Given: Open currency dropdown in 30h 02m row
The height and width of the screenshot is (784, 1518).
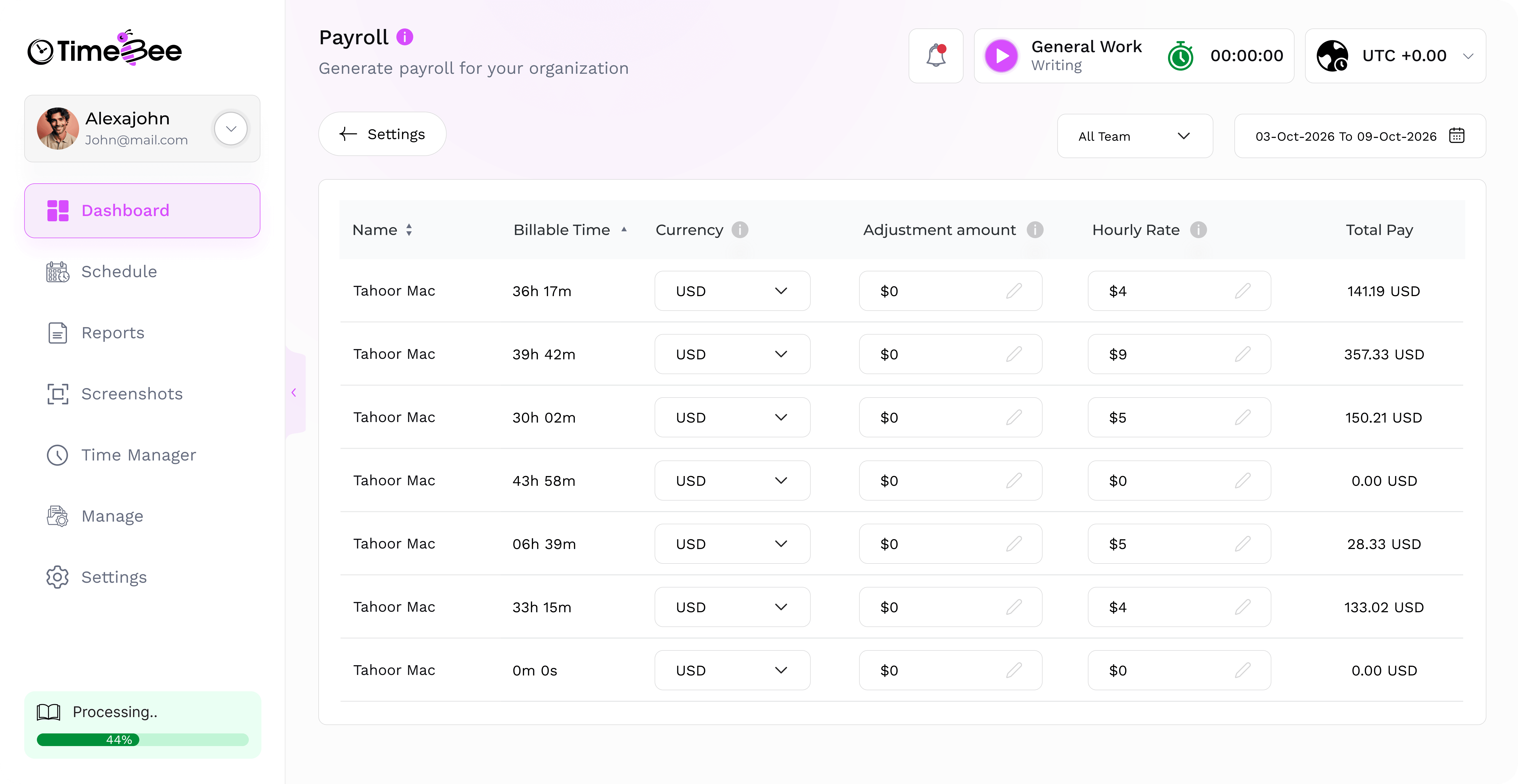Looking at the screenshot, I should pos(732,417).
